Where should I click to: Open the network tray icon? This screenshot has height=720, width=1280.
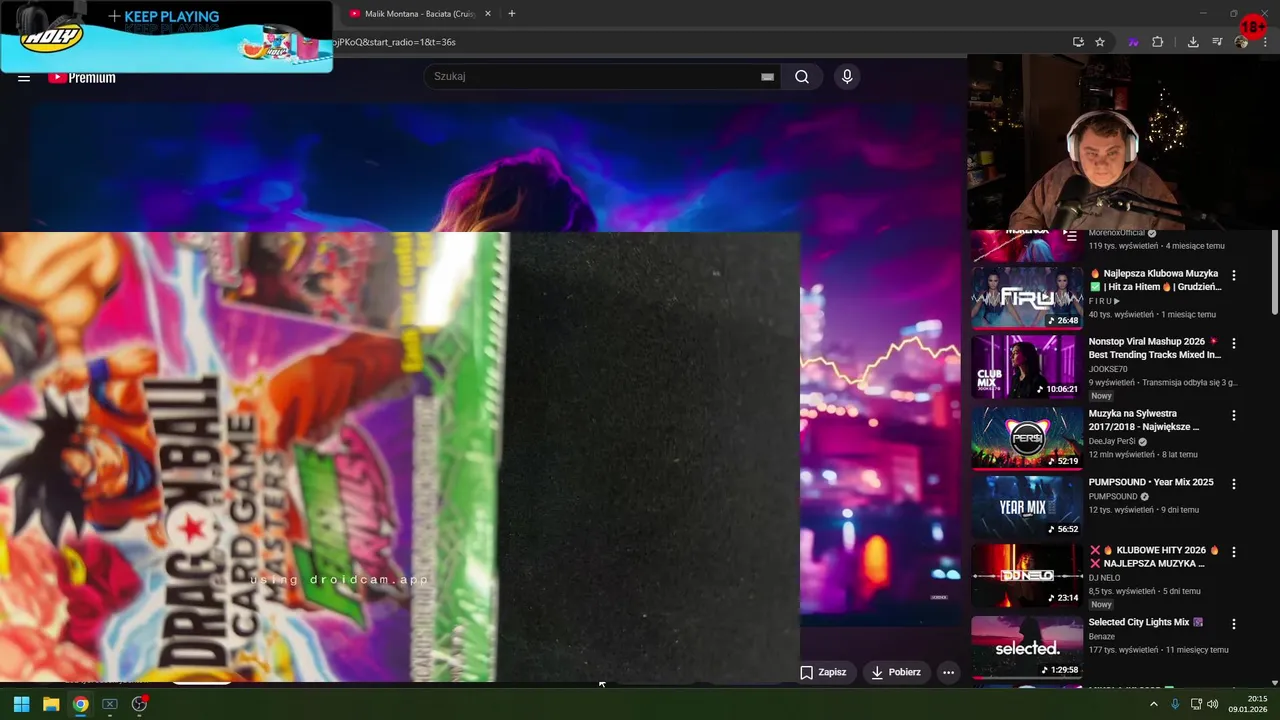point(1196,704)
